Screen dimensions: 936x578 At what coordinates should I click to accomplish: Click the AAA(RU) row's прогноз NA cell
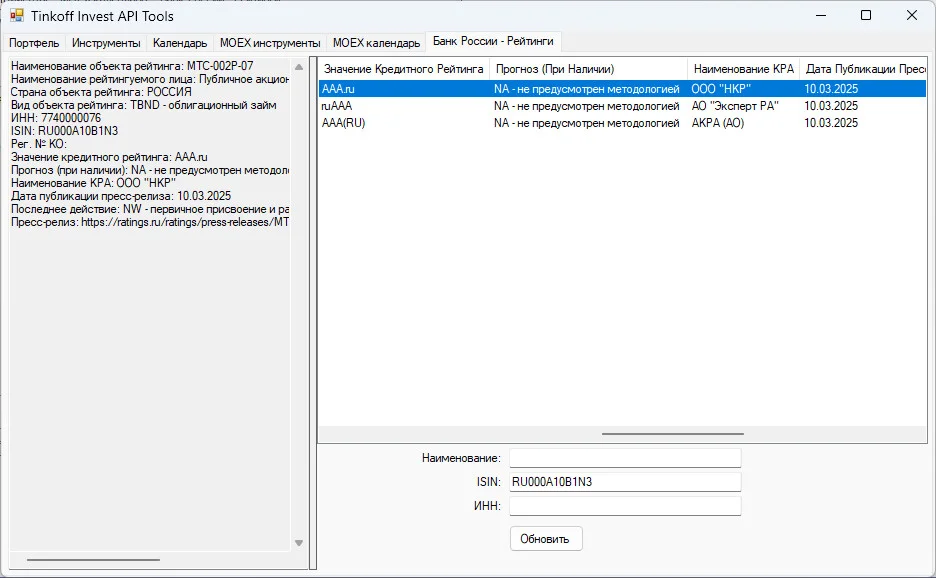[587, 123]
